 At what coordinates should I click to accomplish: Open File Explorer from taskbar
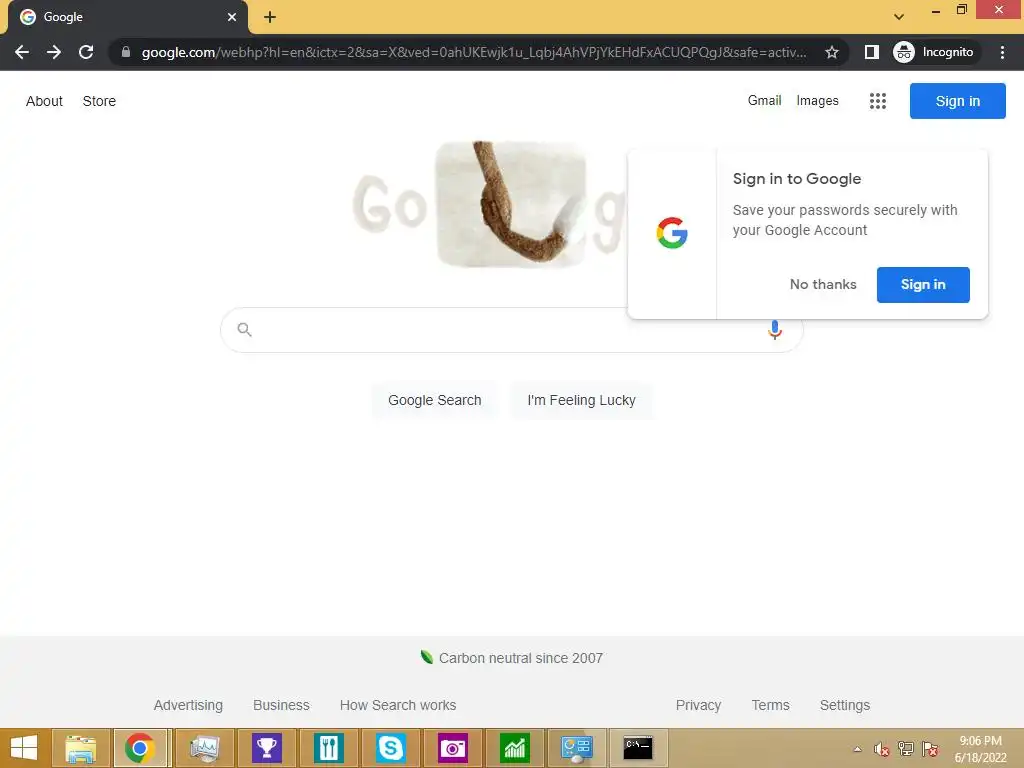pos(81,748)
